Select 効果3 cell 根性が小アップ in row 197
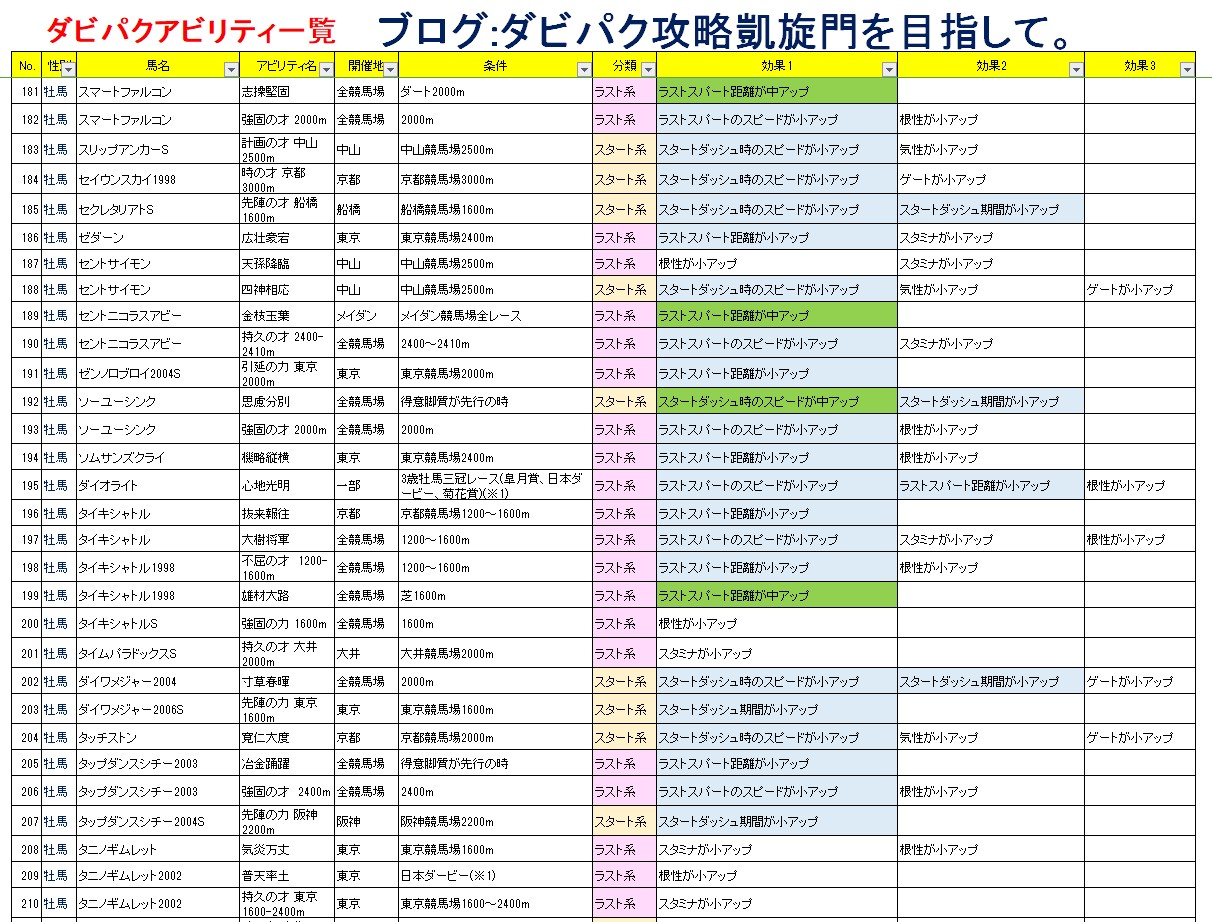The image size is (1212, 922). [1140, 540]
